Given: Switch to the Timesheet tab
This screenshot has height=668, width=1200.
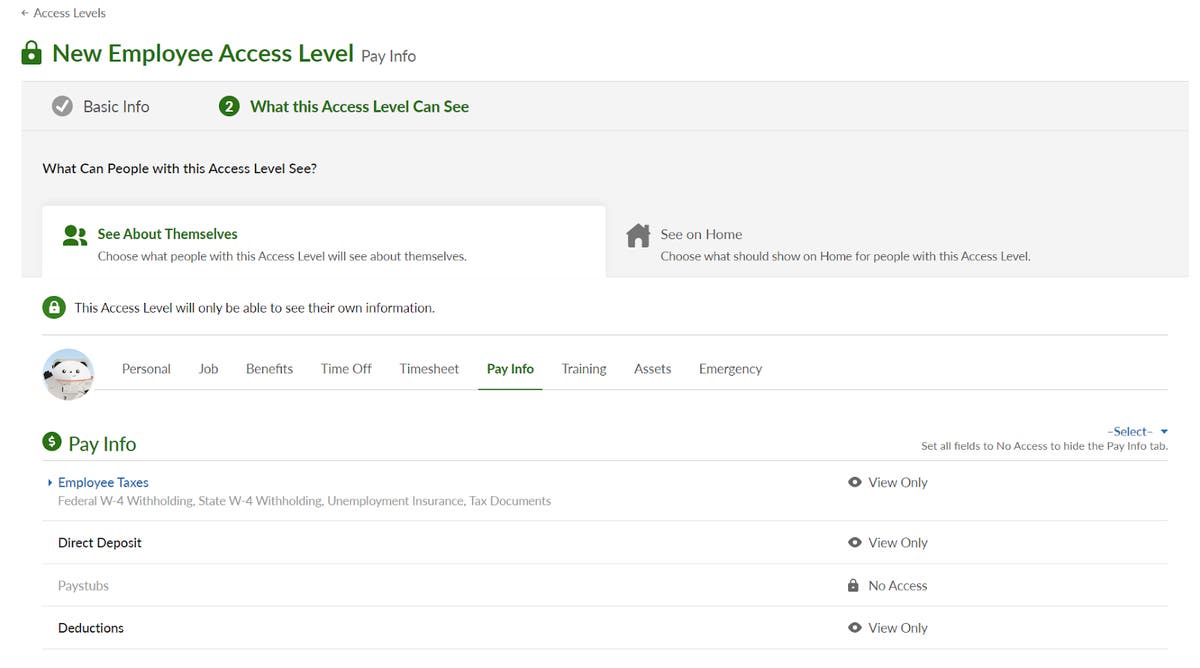Looking at the screenshot, I should pos(428,368).
